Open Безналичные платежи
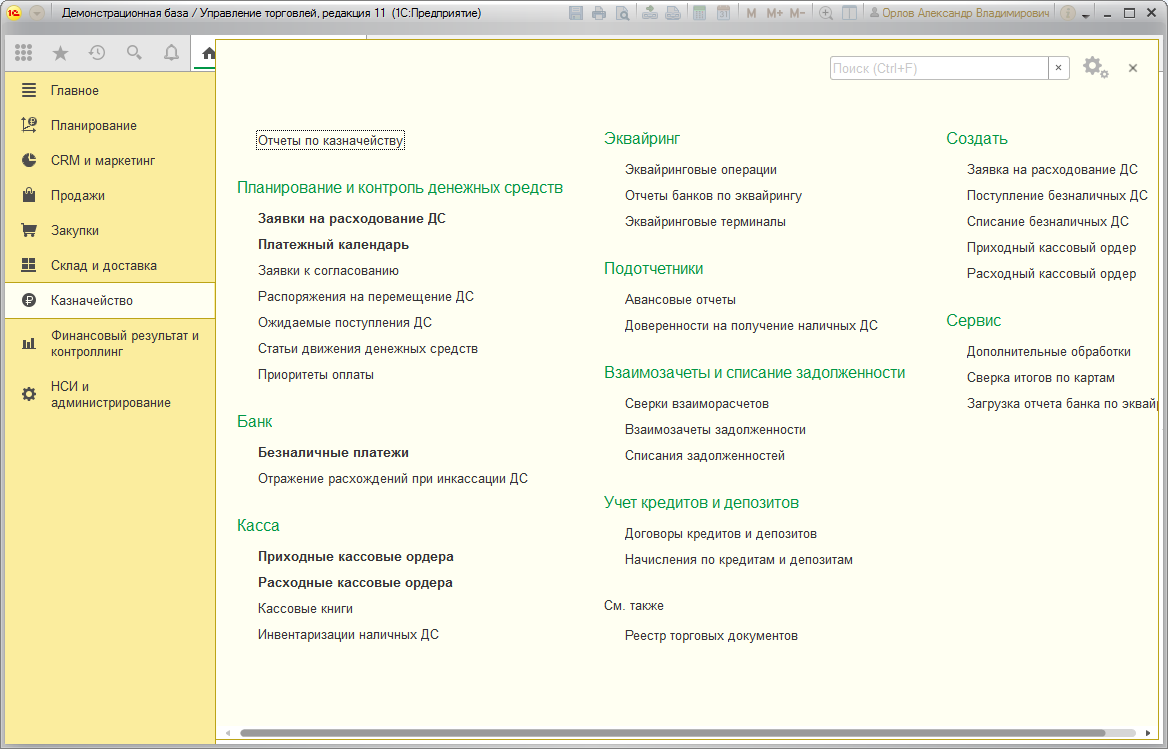This screenshot has height=749, width=1168. pos(333,452)
